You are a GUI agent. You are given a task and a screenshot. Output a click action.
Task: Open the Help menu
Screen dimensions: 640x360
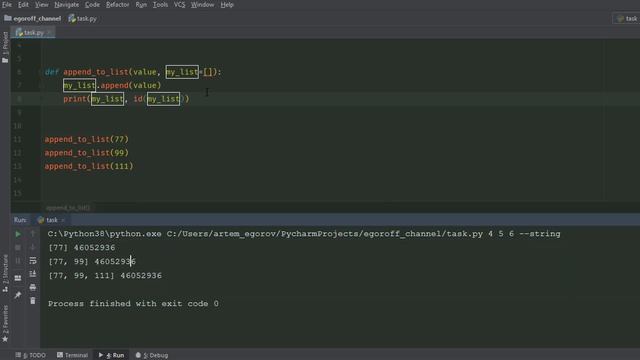pyautogui.click(x=227, y=5)
